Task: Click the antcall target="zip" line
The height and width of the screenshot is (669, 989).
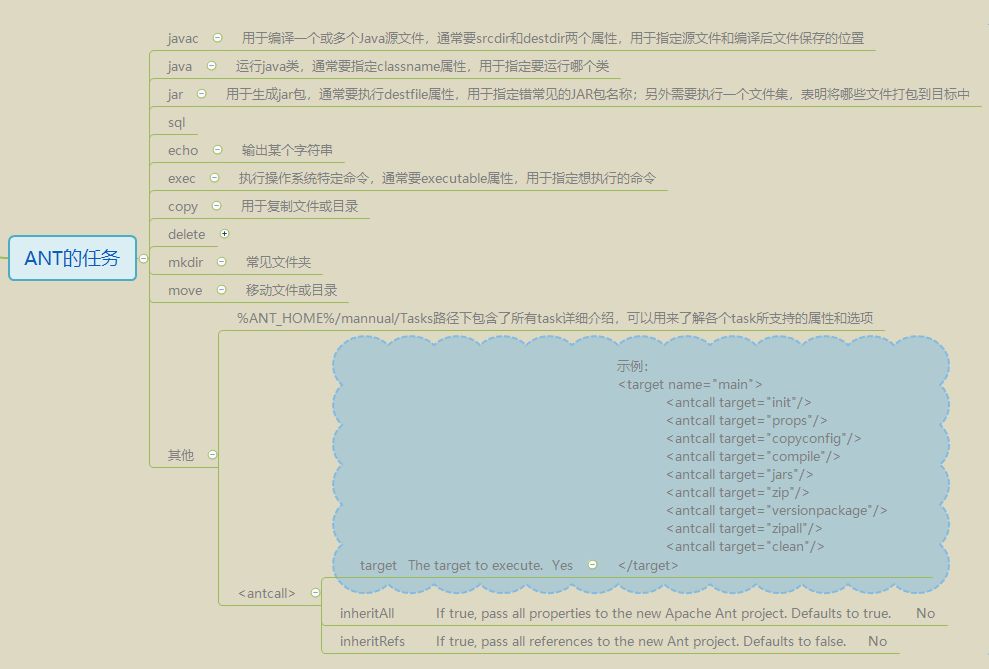Action: coord(738,492)
